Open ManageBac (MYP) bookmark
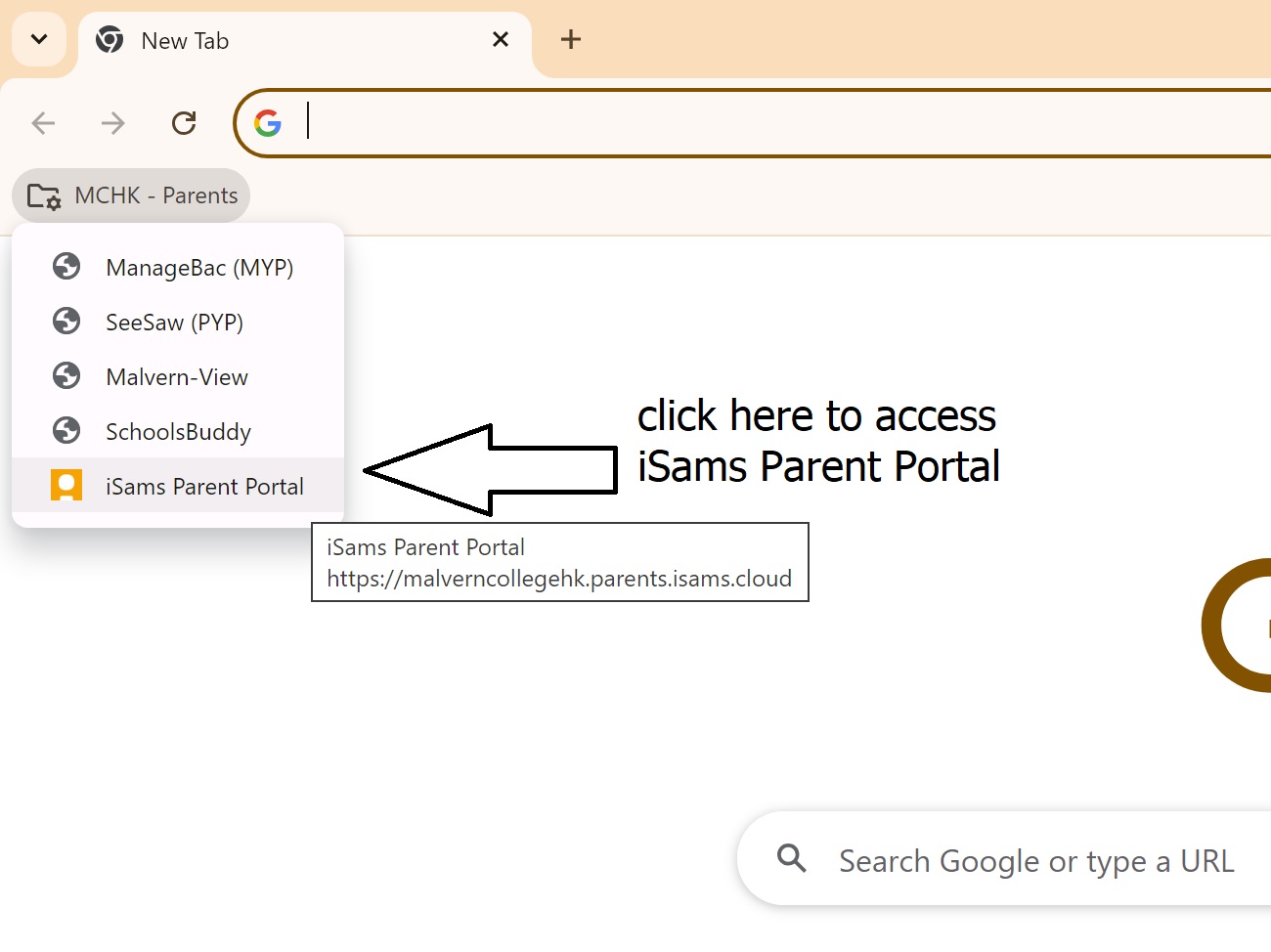 pos(178,267)
